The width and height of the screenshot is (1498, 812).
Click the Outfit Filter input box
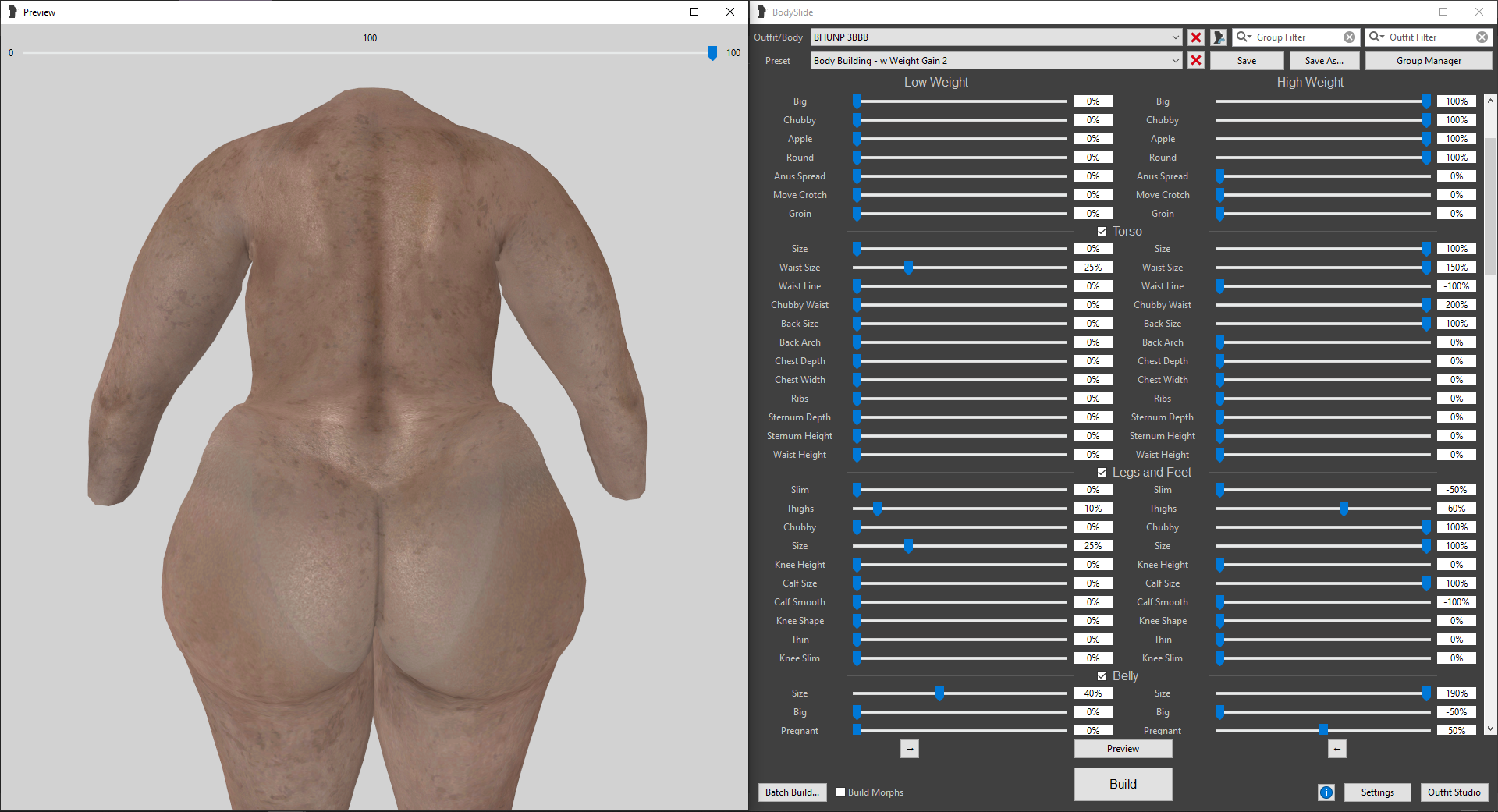[x=1429, y=37]
